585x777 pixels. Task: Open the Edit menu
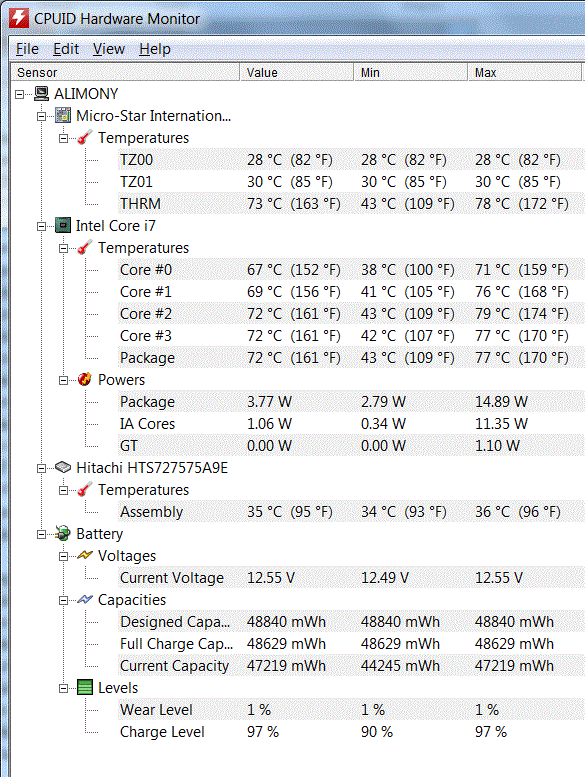pyautogui.click(x=66, y=49)
